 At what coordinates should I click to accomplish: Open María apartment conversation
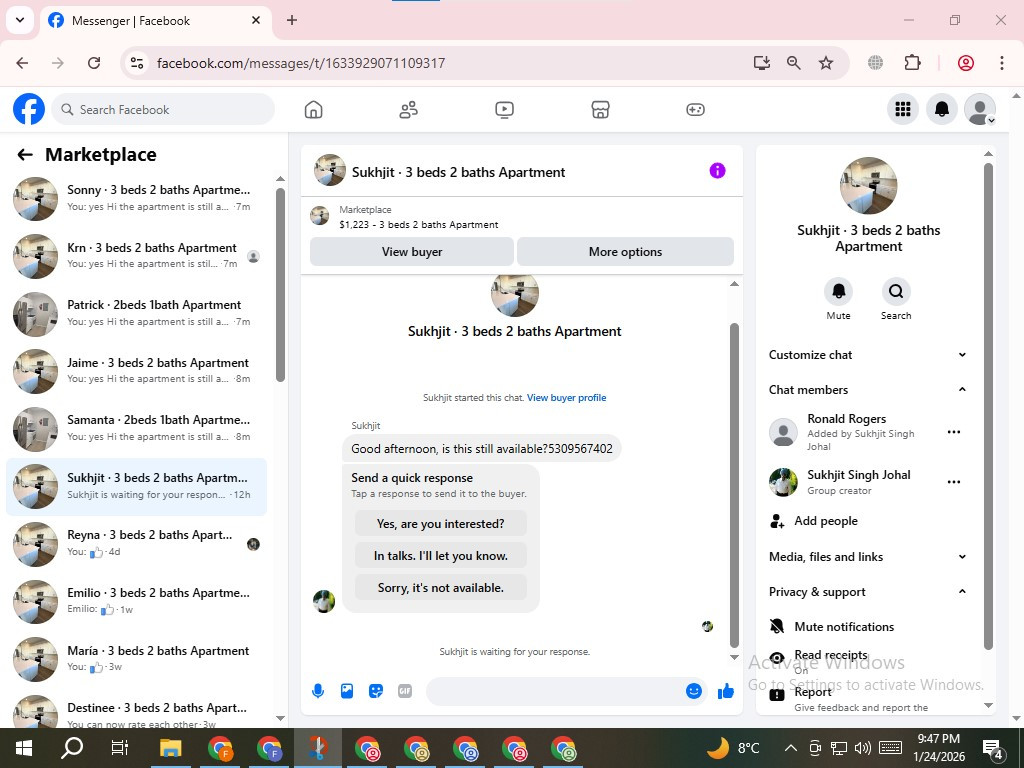[136, 659]
